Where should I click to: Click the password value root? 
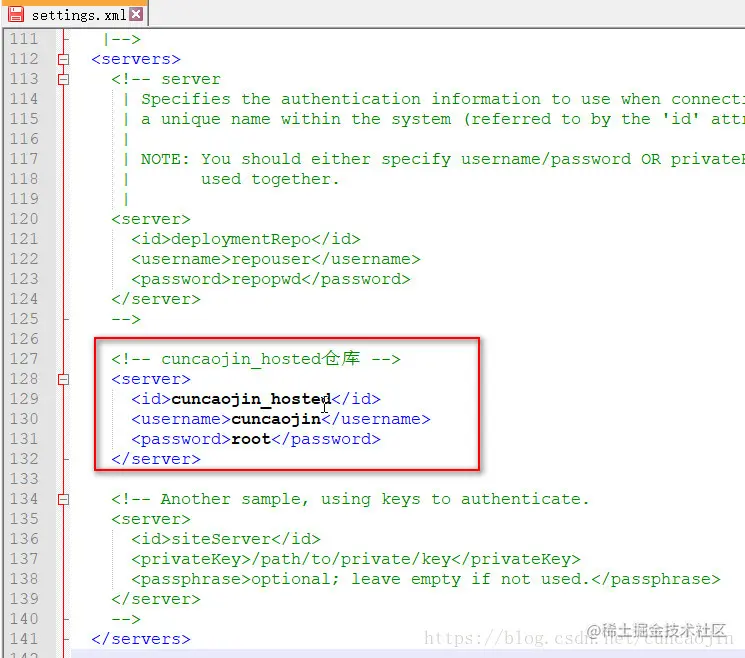click(x=251, y=439)
